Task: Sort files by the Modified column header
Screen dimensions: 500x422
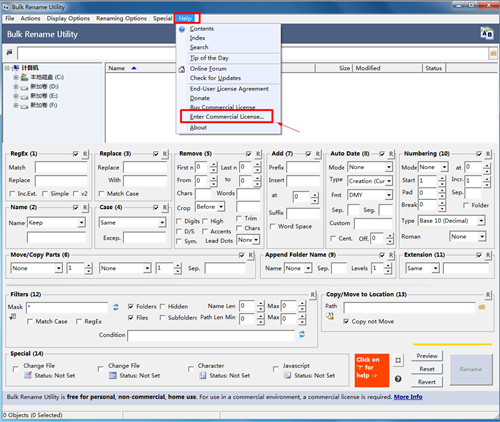Action: pos(387,68)
